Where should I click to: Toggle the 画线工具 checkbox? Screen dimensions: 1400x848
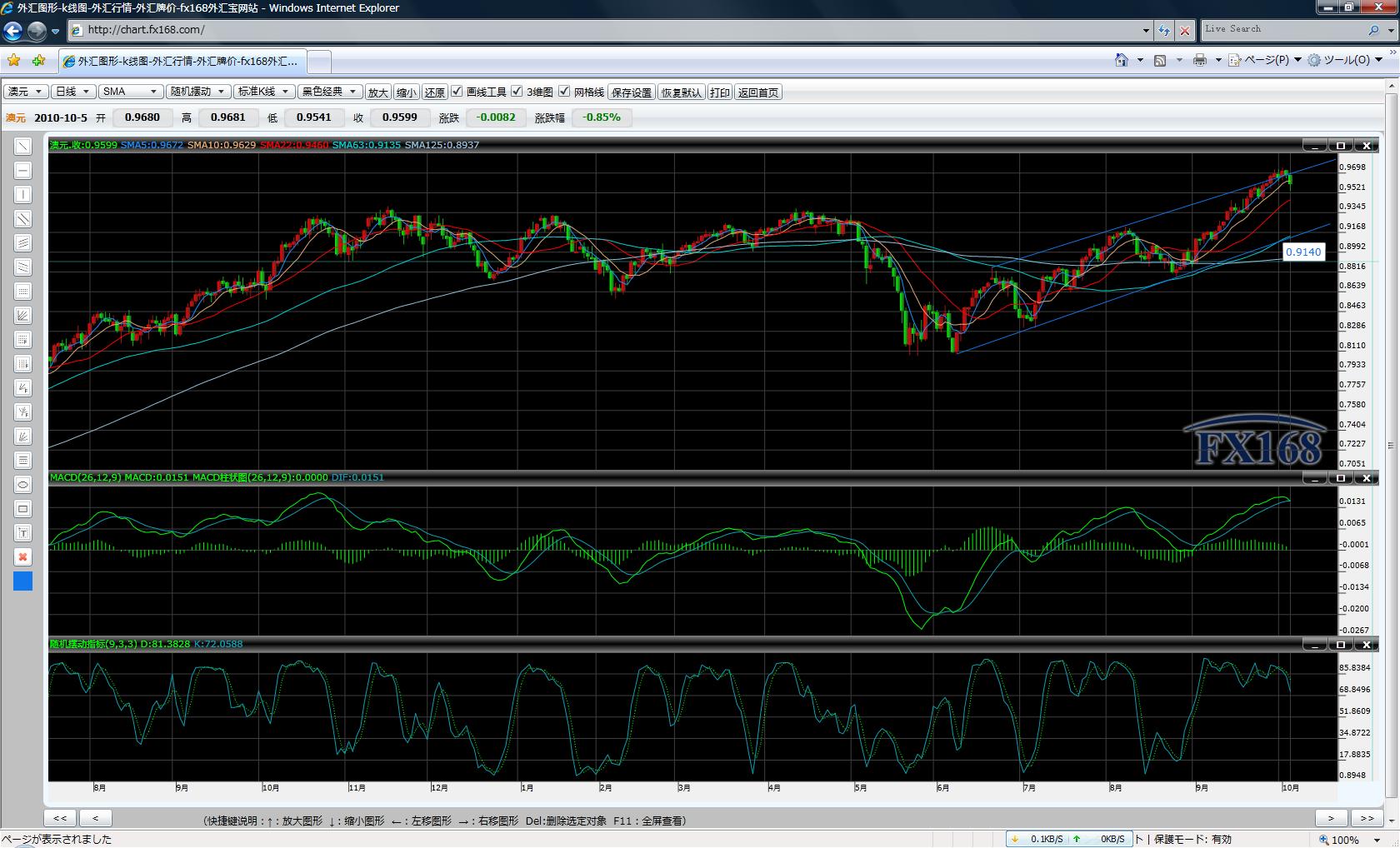(457, 92)
